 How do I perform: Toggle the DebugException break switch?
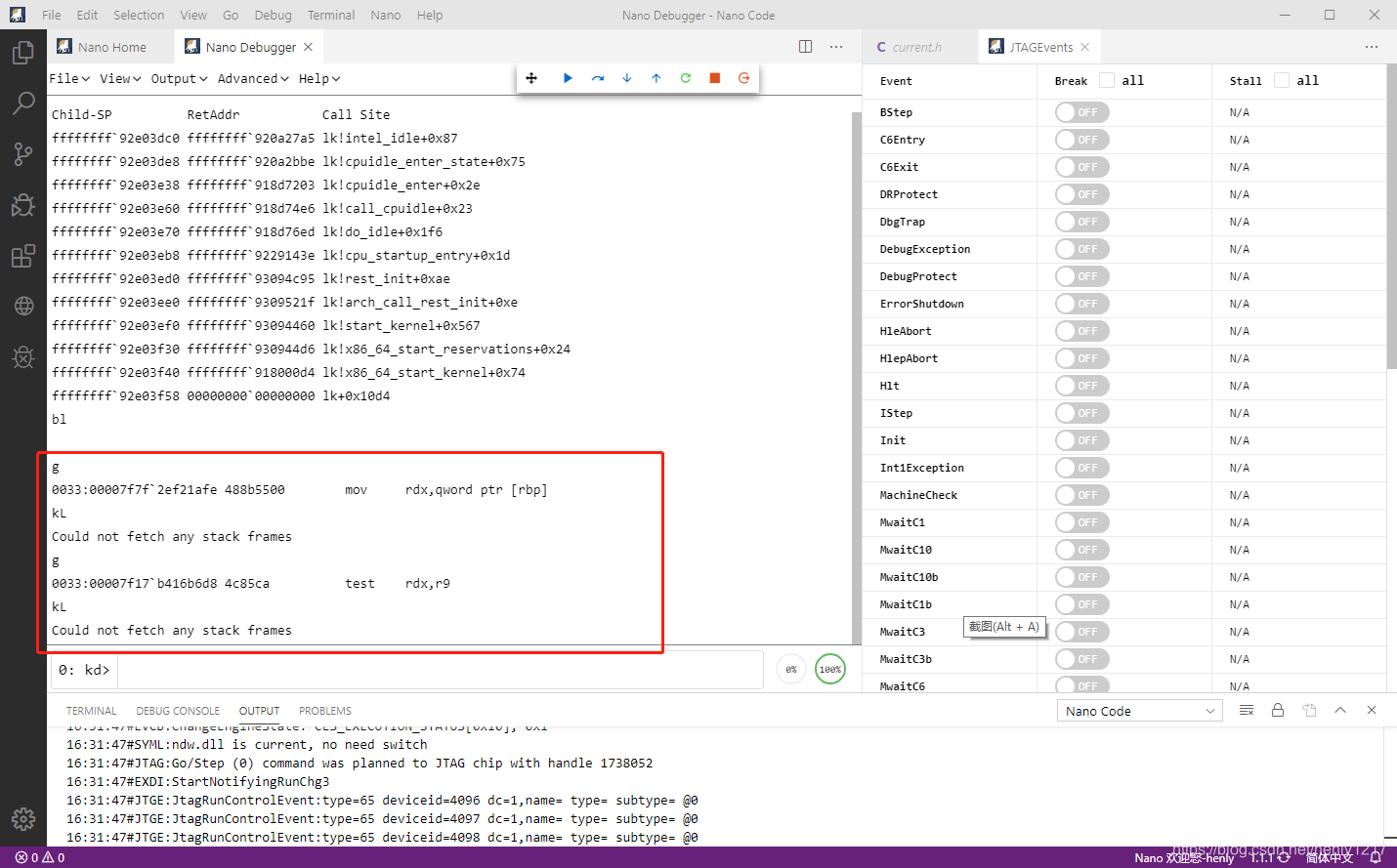(x=1081, y=249)
